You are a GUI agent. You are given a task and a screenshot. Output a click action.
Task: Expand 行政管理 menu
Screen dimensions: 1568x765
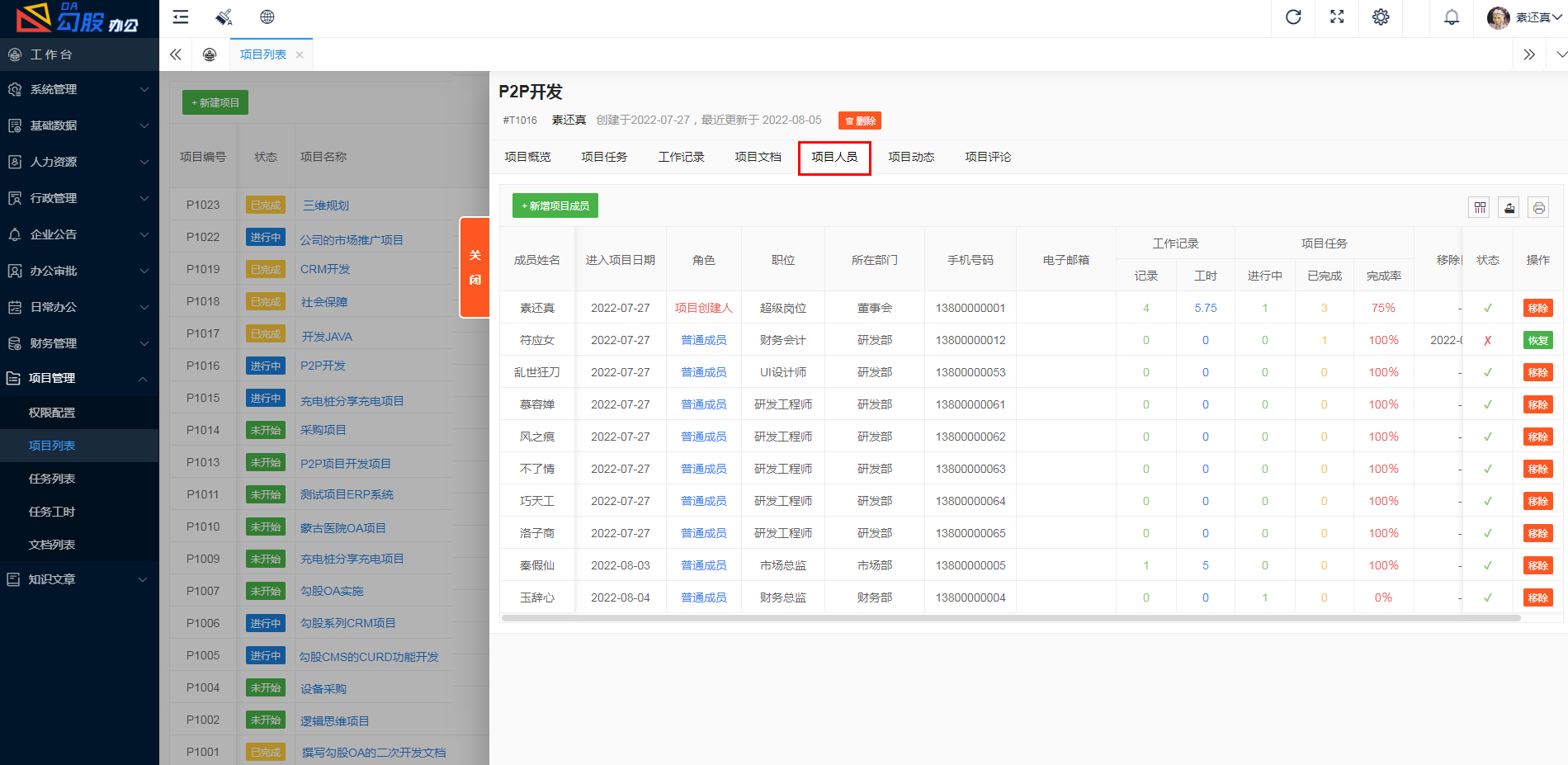[x=79, y=198]
